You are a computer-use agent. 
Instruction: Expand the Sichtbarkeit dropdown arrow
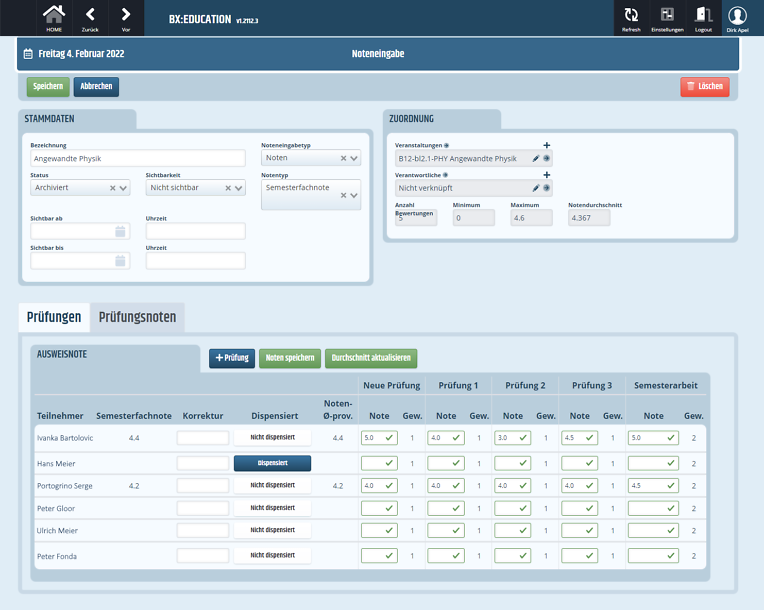point(239,188)
